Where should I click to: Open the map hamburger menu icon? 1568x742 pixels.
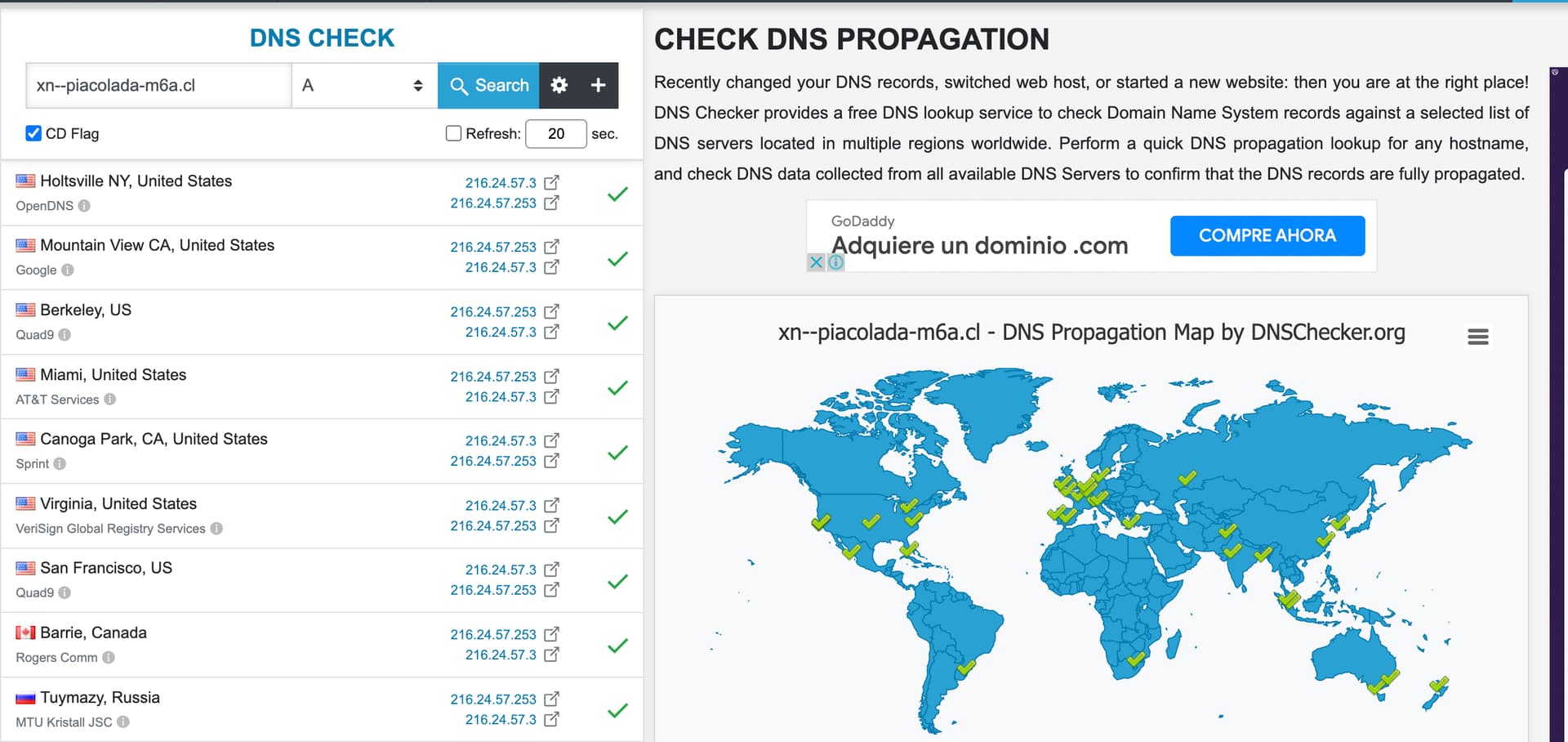pos(1478,337)
